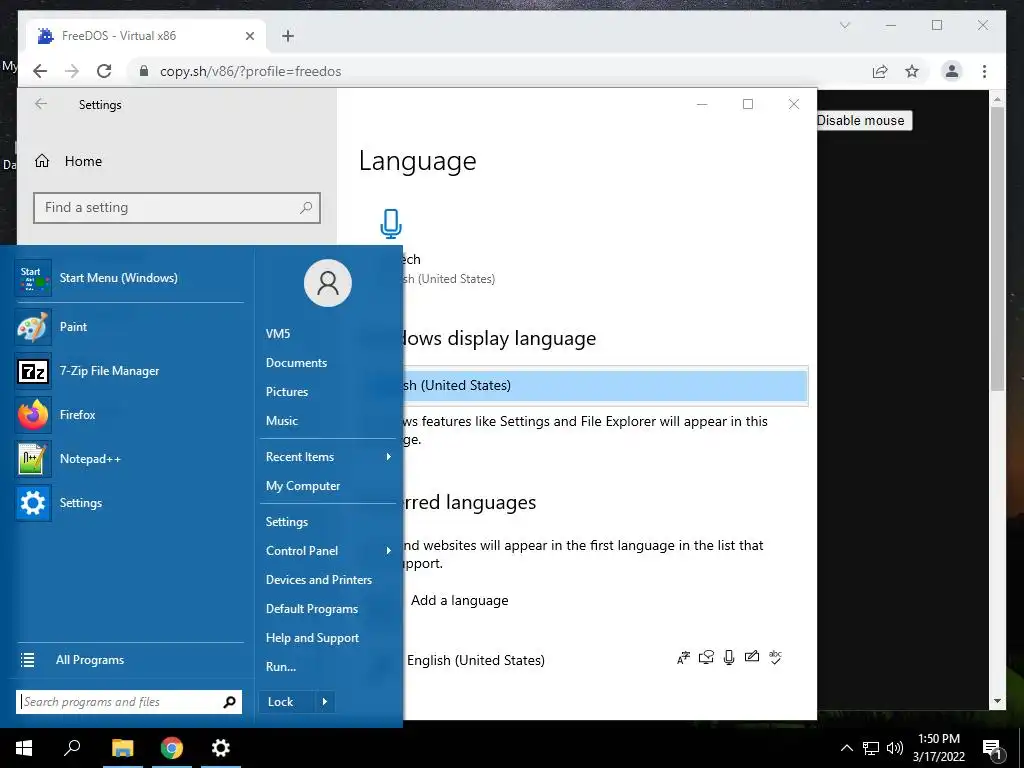Open the Run... dialog
The height and width of the screenshot is (768, 1024).
coord(281,667)
